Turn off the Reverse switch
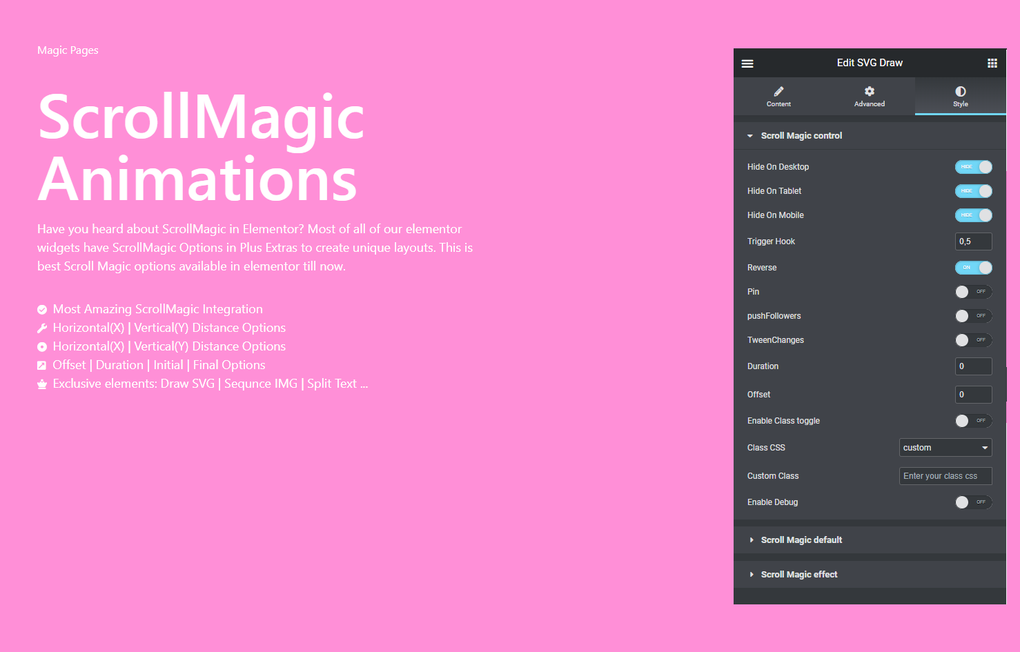The width and height of the screenshot is (1020, 652). (973, 267)
